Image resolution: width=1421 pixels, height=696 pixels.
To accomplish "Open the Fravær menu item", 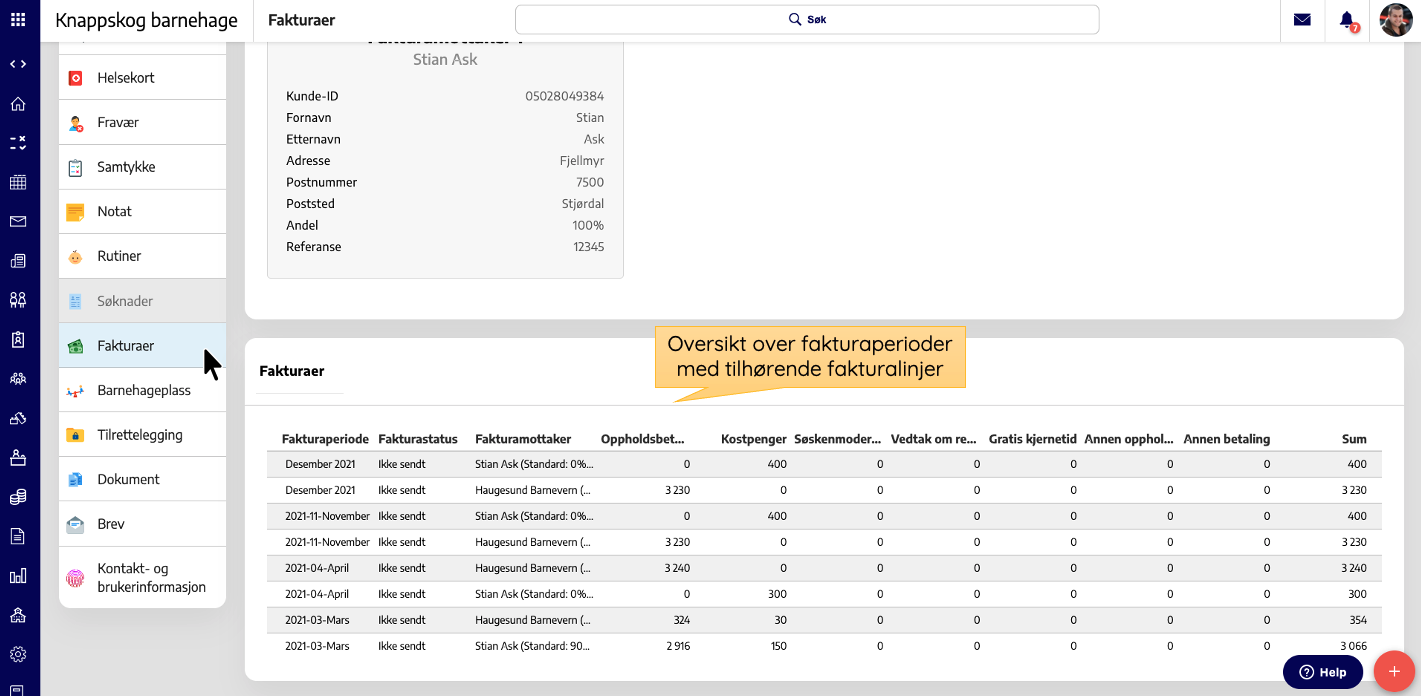I will click(142, 122).
